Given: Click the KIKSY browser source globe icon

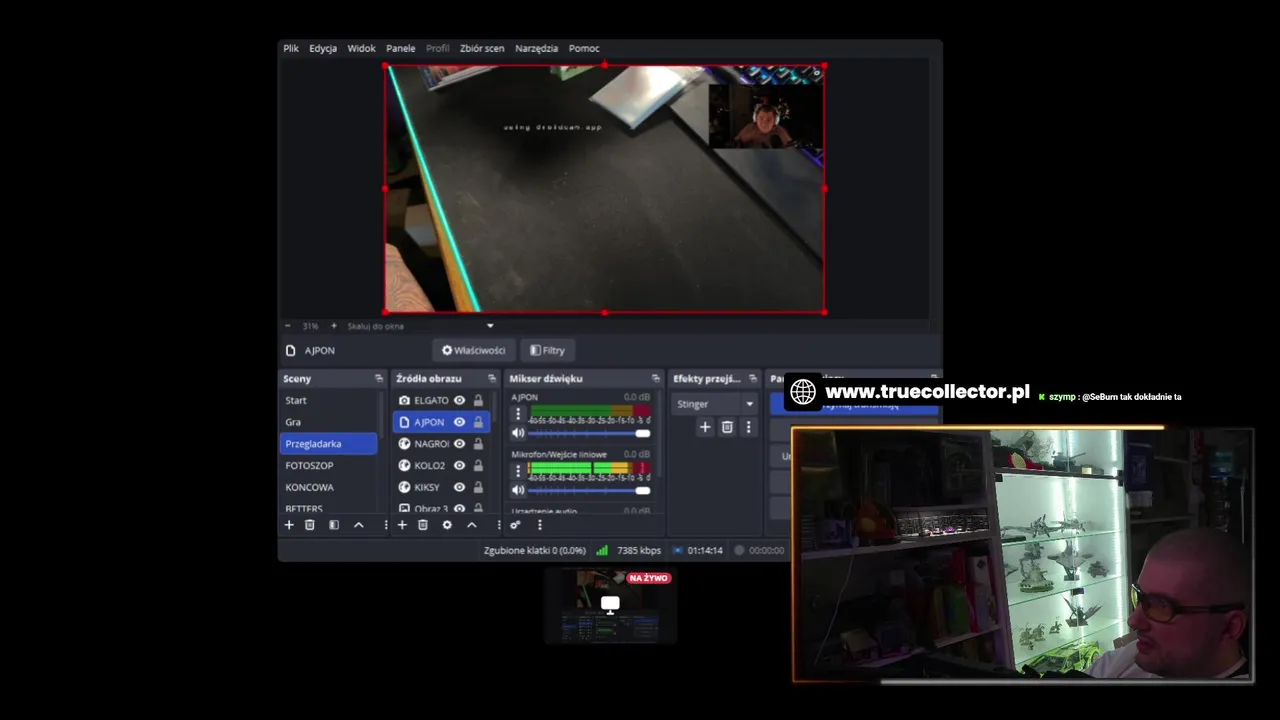Looking at the screenshot, I should tap(404, 487).
